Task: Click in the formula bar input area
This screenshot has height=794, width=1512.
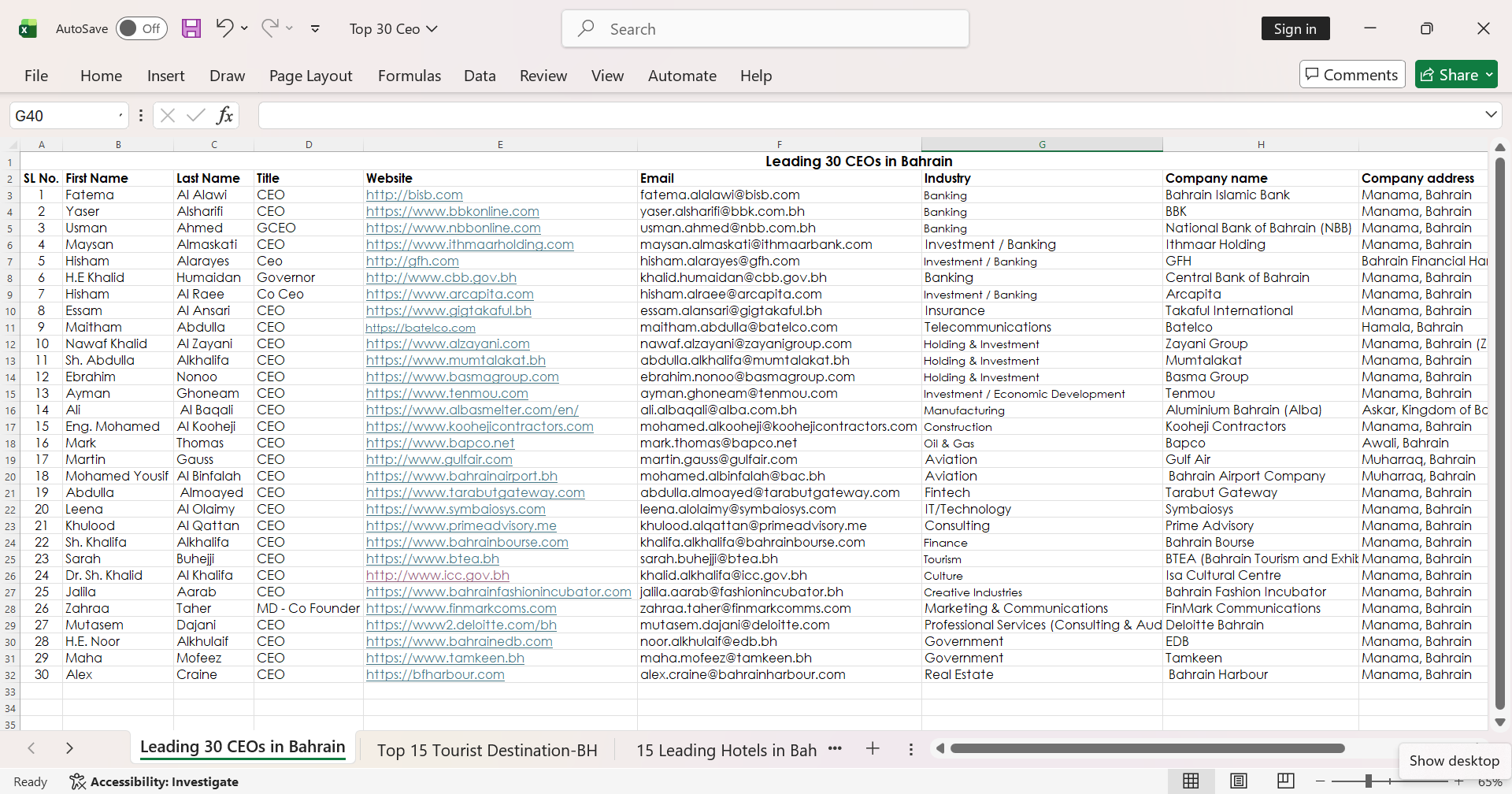Action: point(870,116)
